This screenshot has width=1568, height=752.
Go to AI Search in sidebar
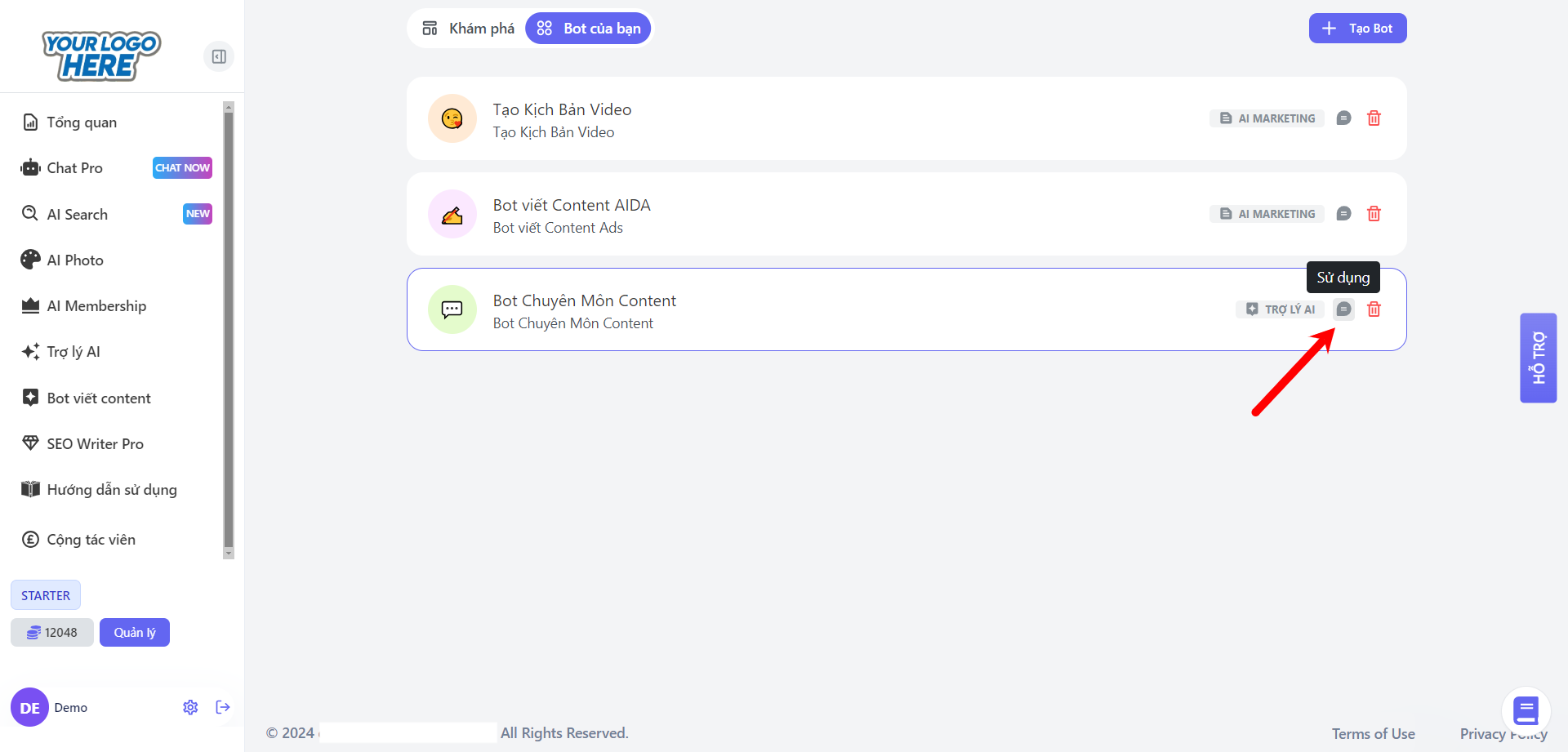click(x=77, y=215)
